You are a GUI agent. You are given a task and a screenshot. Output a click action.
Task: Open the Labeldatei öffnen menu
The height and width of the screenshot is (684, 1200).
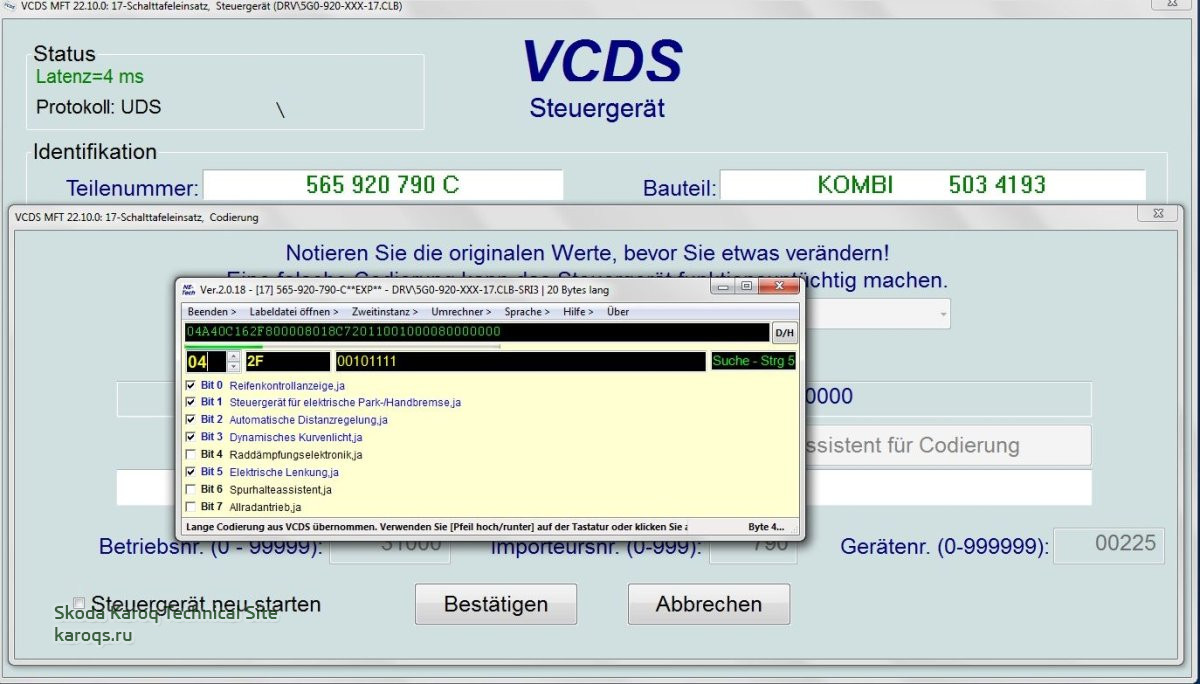click(x=294, y=312)
